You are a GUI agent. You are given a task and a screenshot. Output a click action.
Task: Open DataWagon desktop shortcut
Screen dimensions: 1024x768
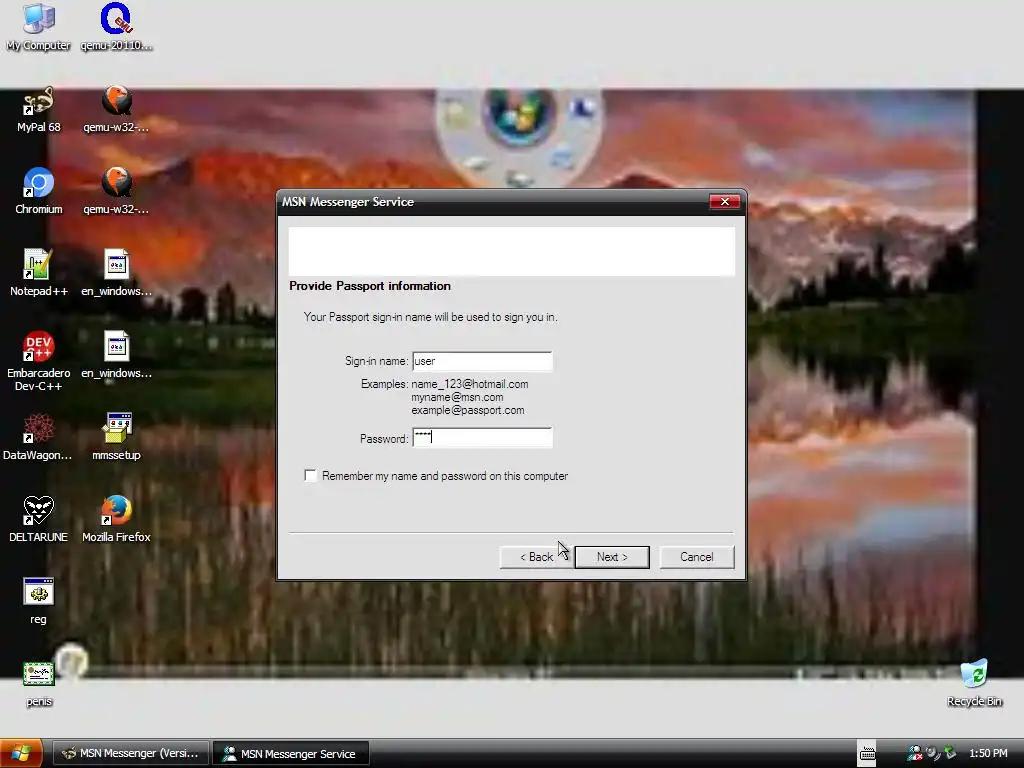coord(38,438)
